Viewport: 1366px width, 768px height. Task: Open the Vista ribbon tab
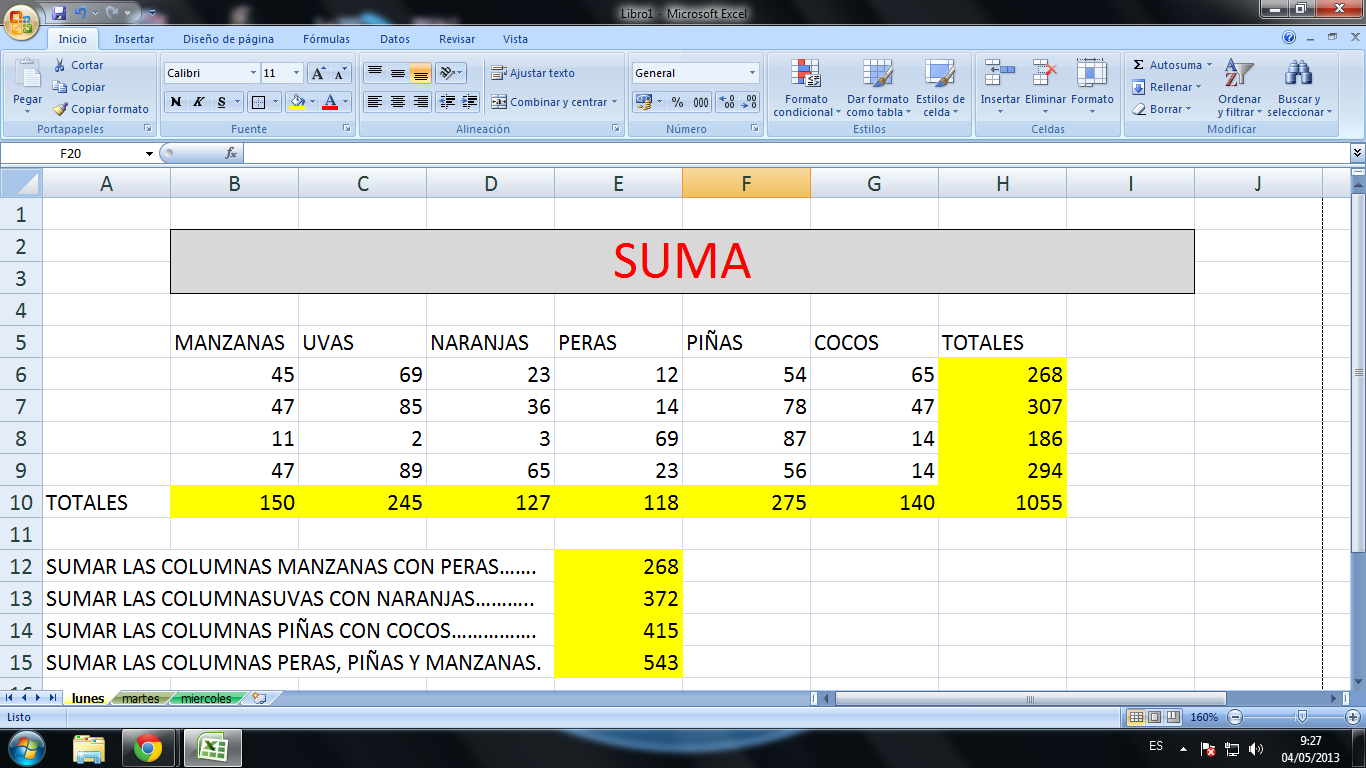[x=515, y=39]
